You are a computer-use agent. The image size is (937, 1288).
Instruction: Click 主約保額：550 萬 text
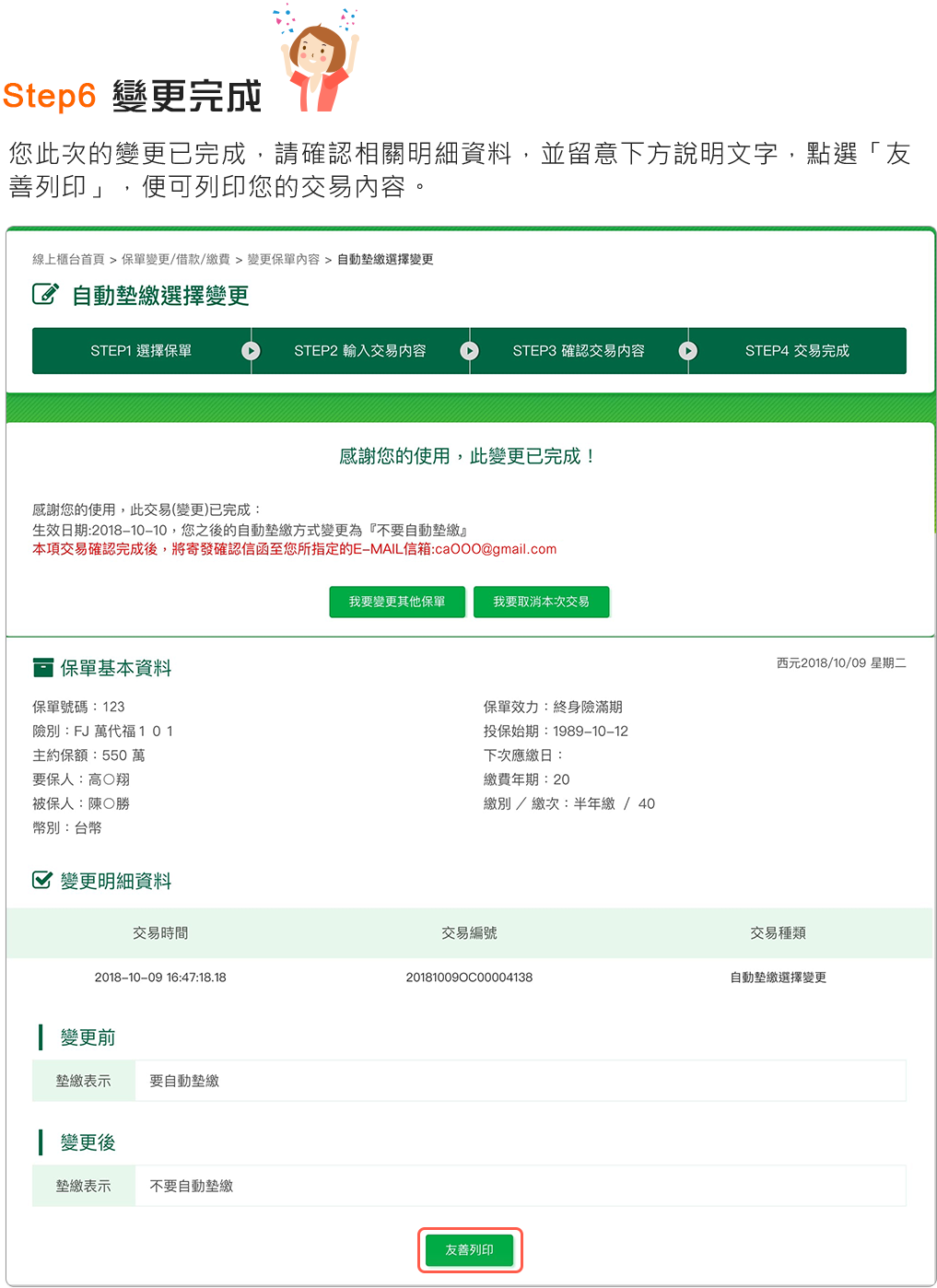click(88, 755)
